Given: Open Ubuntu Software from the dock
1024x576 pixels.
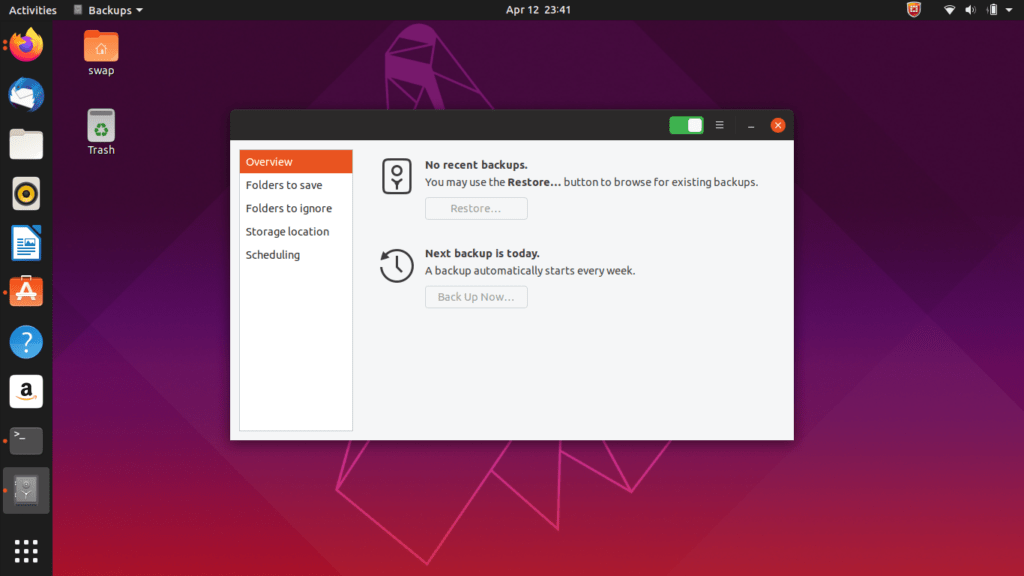Looking at the screenshot, I should [x=25, y=292].
